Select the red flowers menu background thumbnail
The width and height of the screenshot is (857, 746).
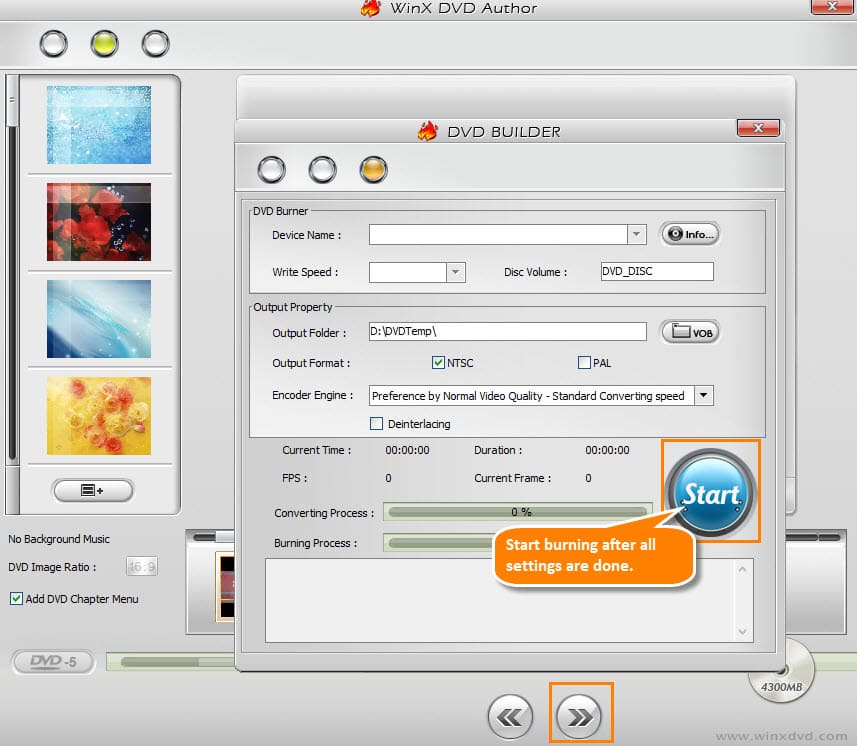[x=99, y=222]
